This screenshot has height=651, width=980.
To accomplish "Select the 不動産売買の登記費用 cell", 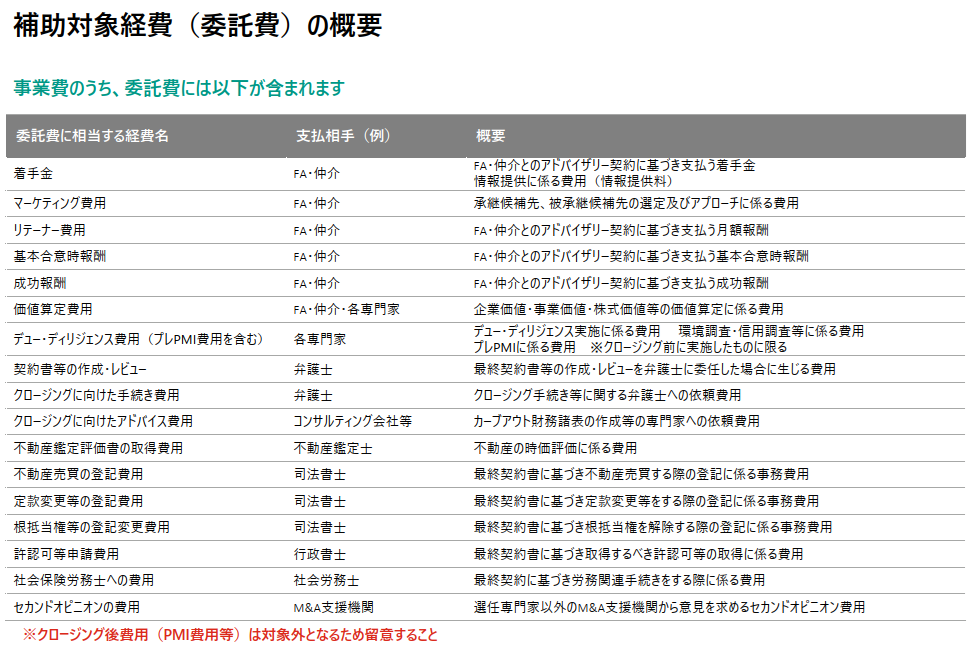I will (78, 475).
